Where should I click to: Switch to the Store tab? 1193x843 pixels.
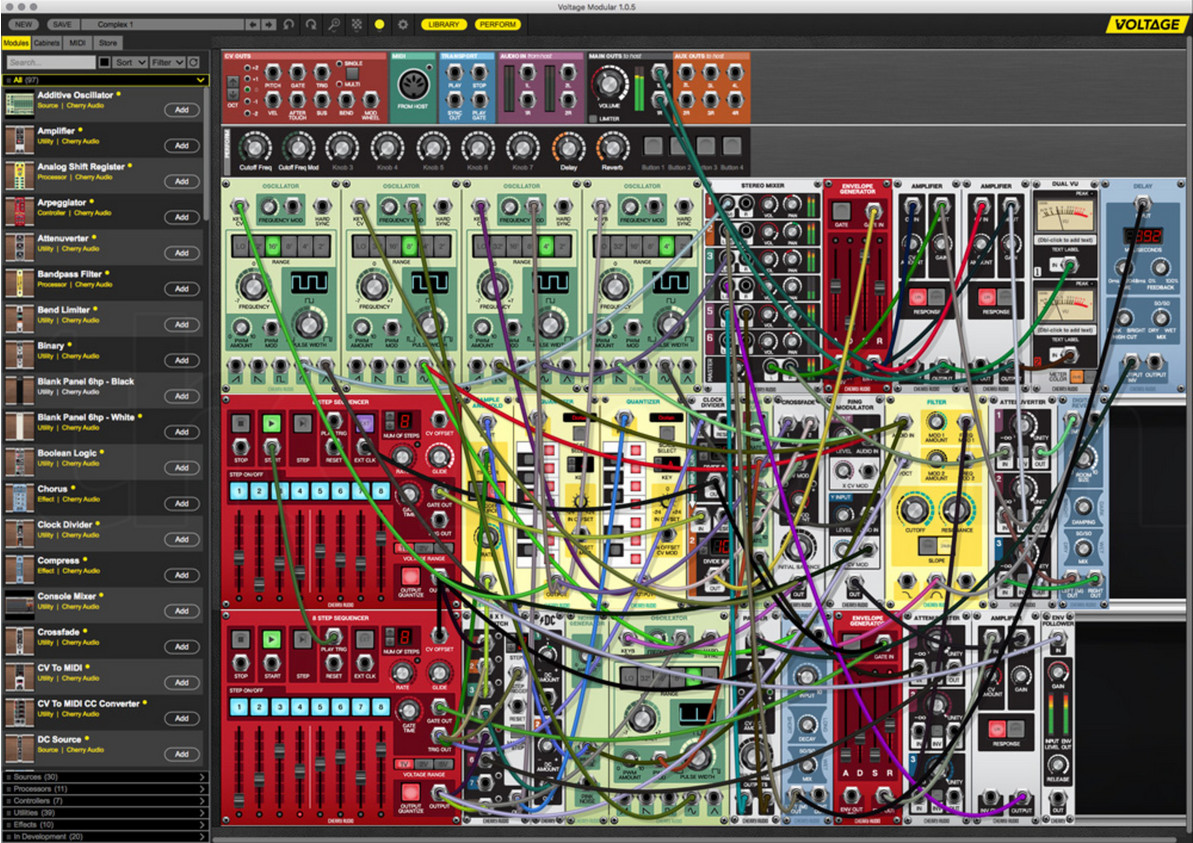click(x=108, y=43)
